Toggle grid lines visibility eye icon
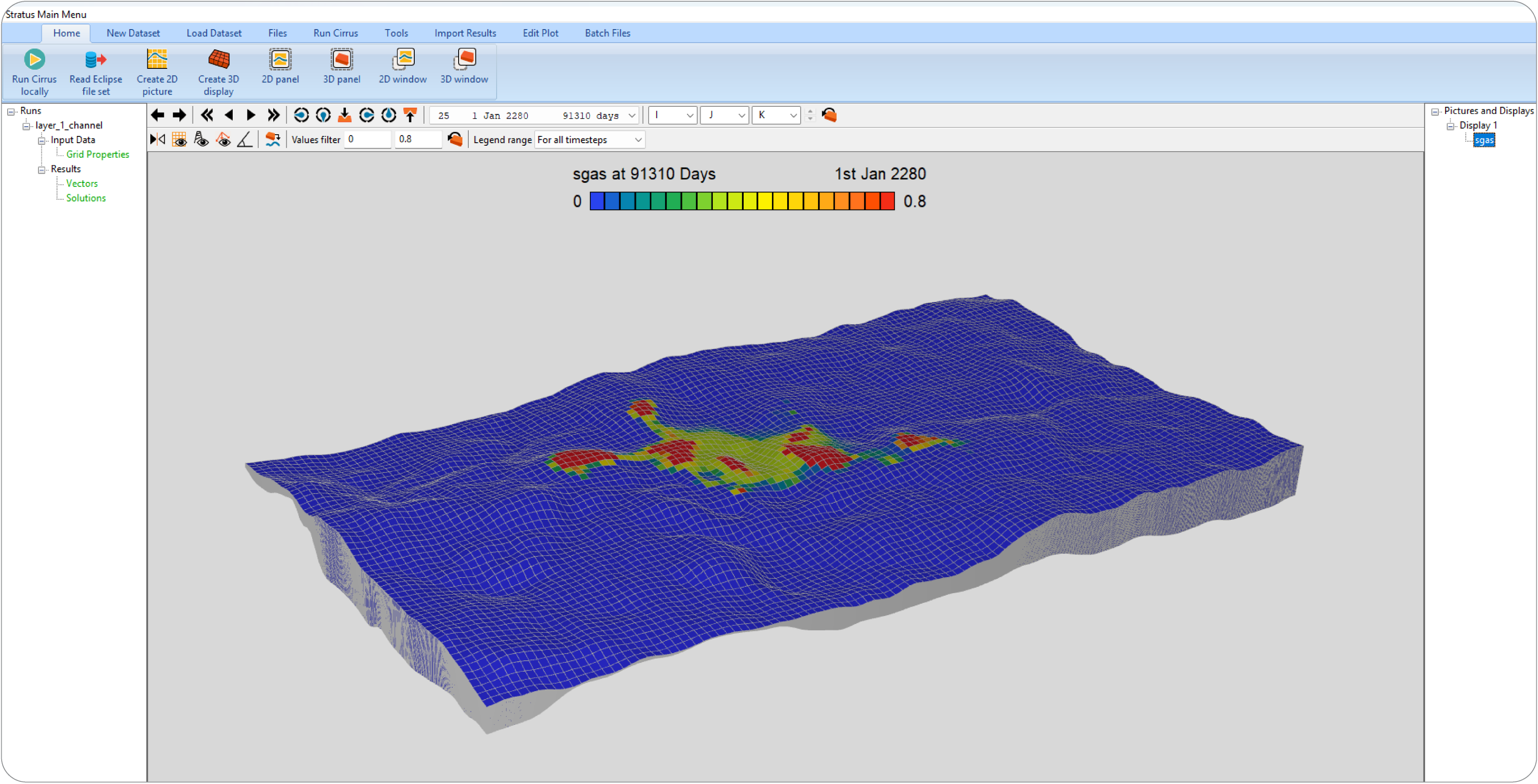Image resolution: width=1538 pixels, height=784 pixels. [179, 140]
